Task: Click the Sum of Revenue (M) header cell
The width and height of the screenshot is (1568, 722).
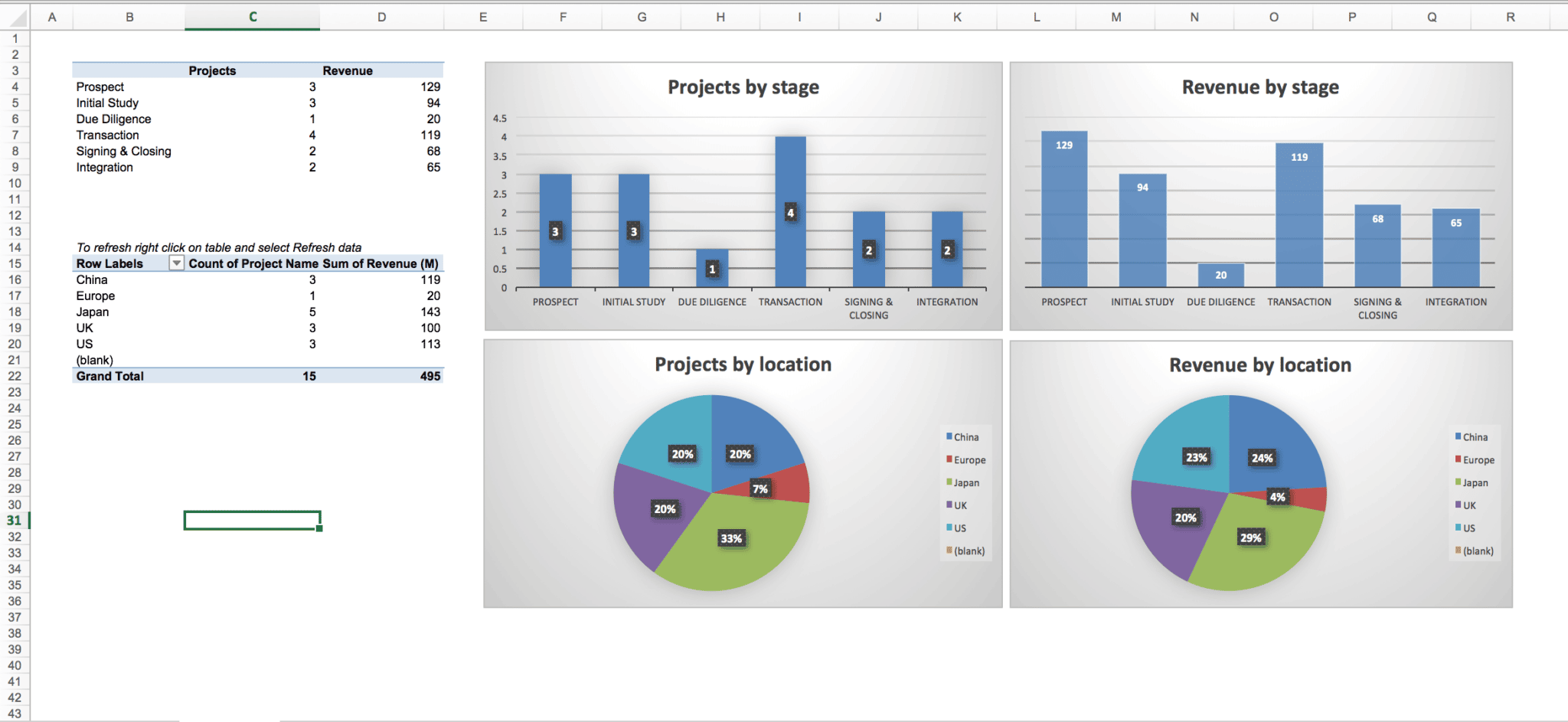Action: tap(381, 263)
